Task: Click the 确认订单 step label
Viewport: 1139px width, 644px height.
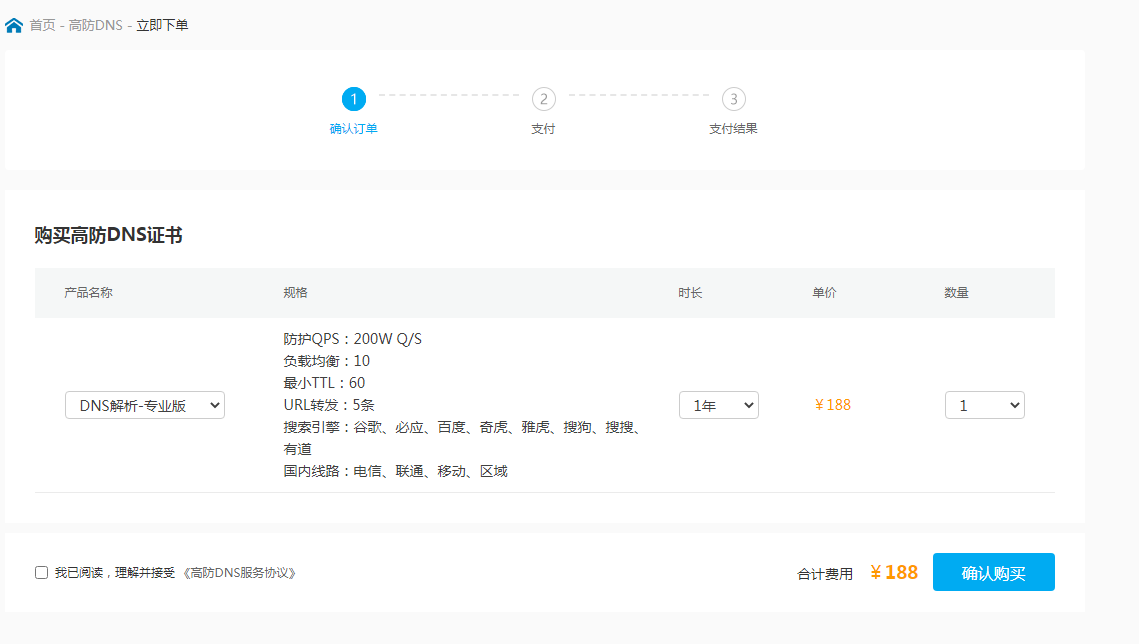Action: coord(356,129)
